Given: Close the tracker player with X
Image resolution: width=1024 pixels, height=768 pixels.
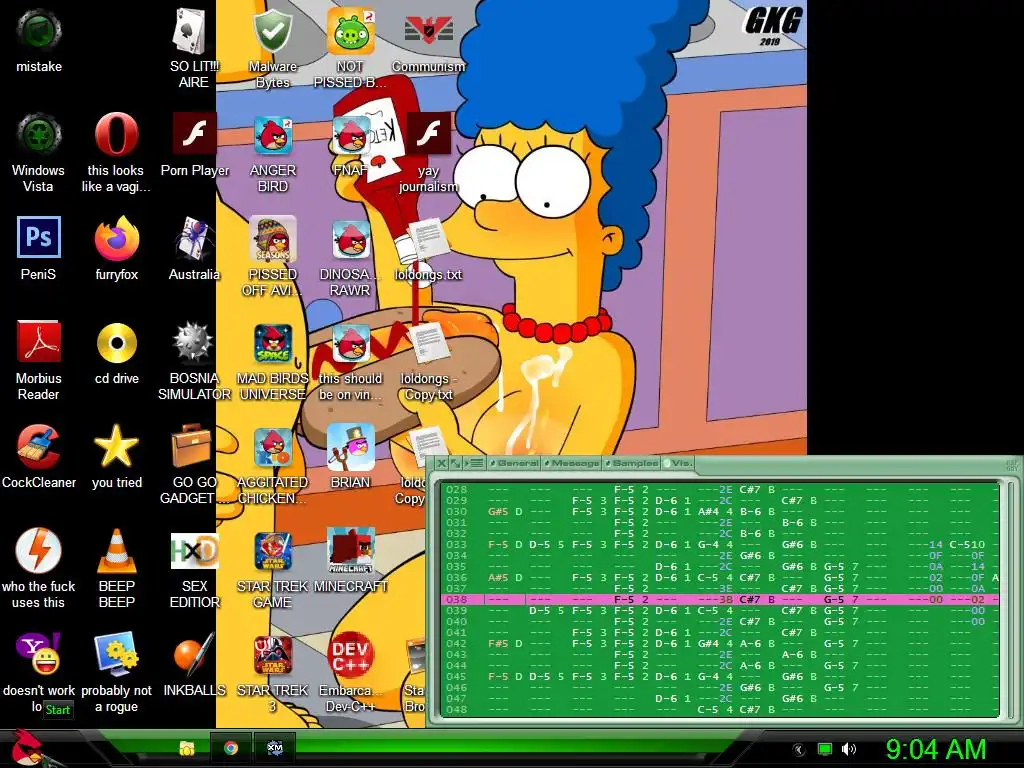Looking at the screenshot, I should pos(441,463).
